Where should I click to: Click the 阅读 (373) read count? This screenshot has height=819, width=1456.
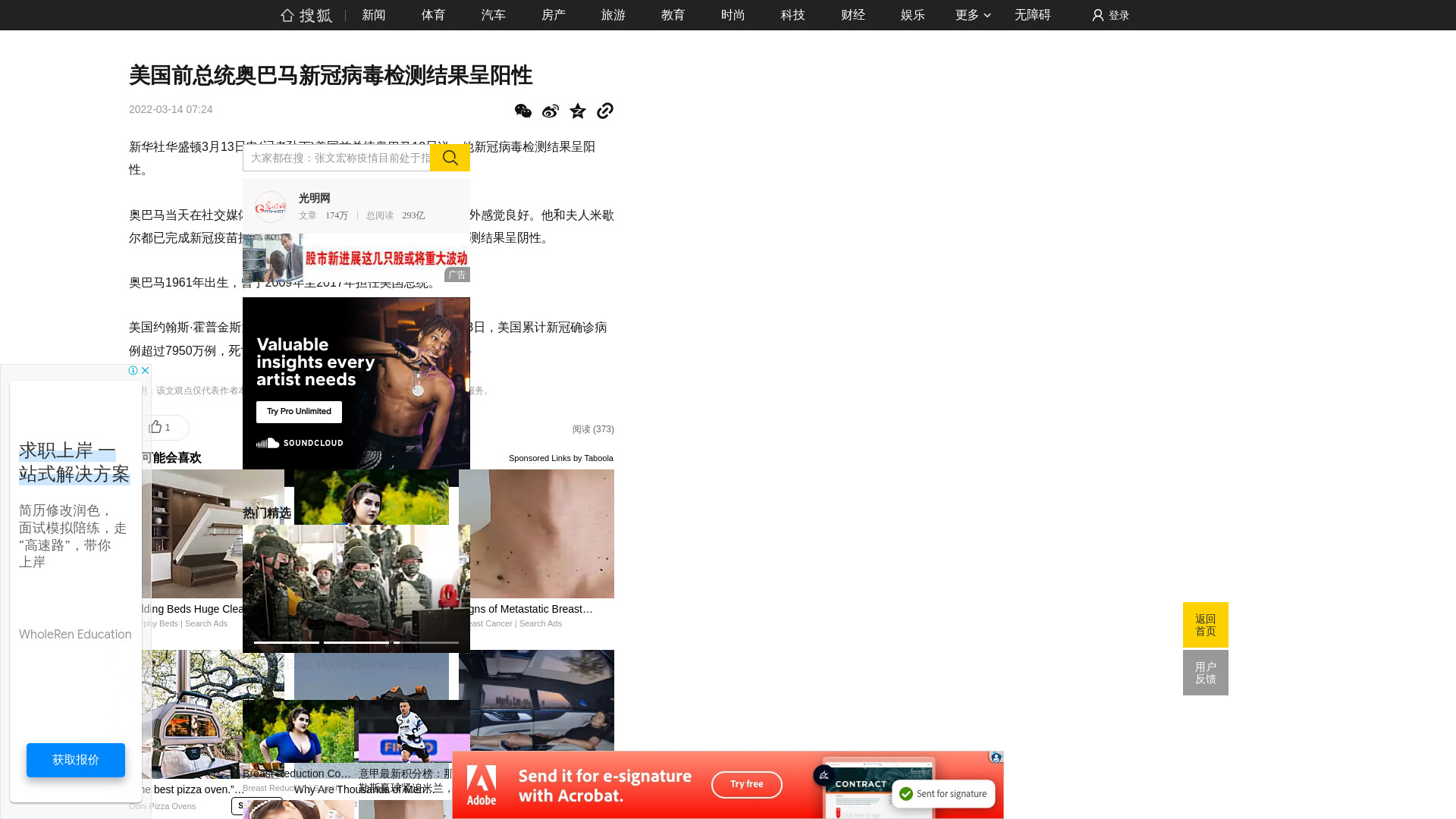pos(593,429)
